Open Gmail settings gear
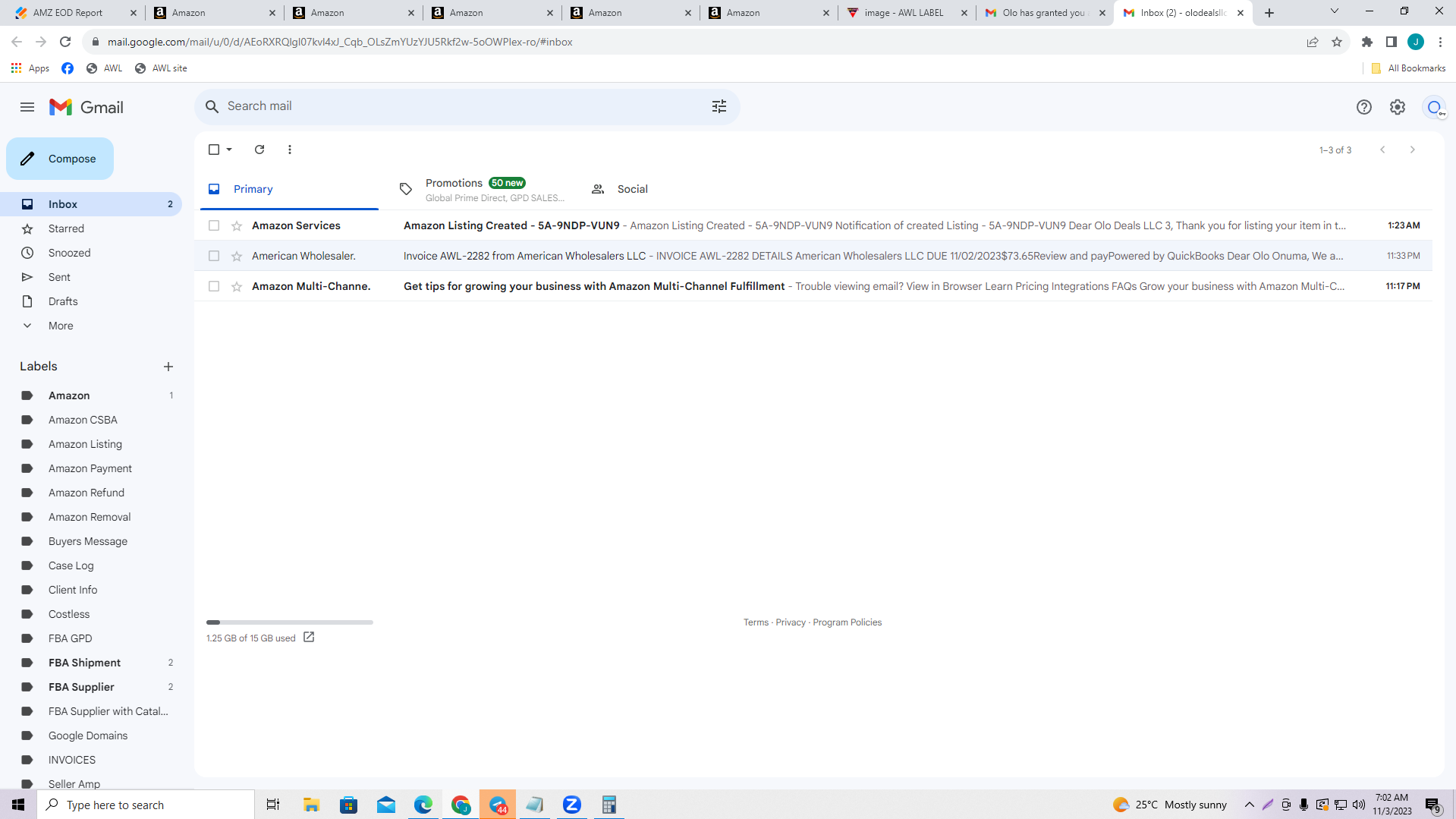 [1398, 107]
